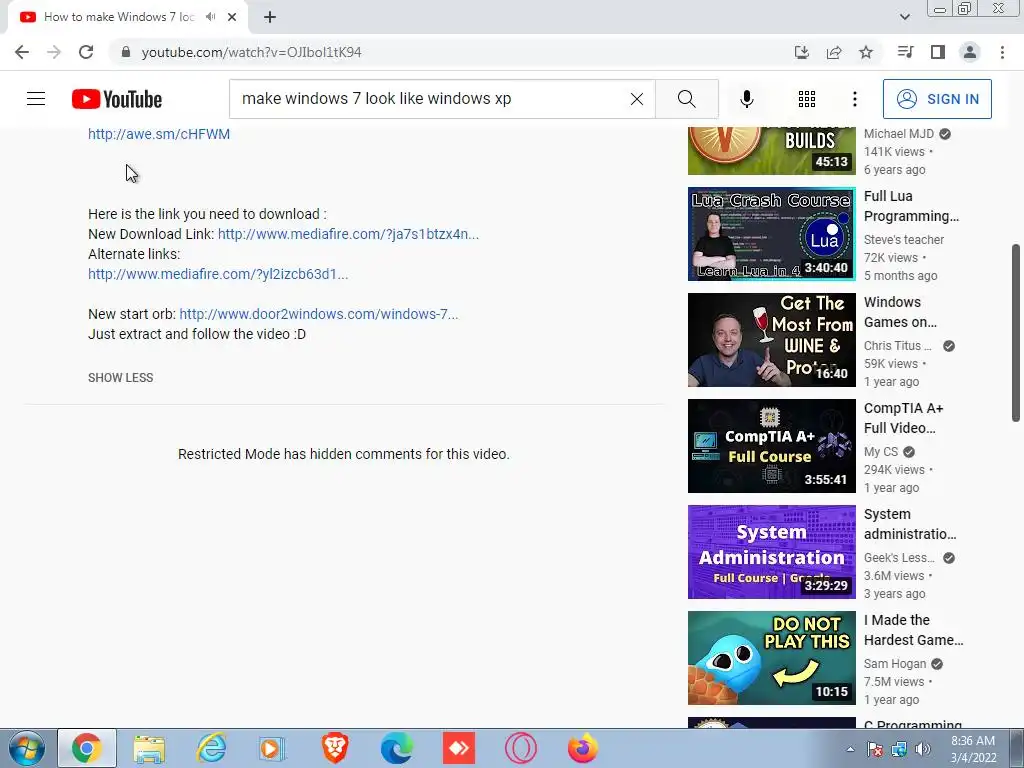The image size is (1024, 768).
Task: Visit the My CS channel name
Action: (881, 451)
